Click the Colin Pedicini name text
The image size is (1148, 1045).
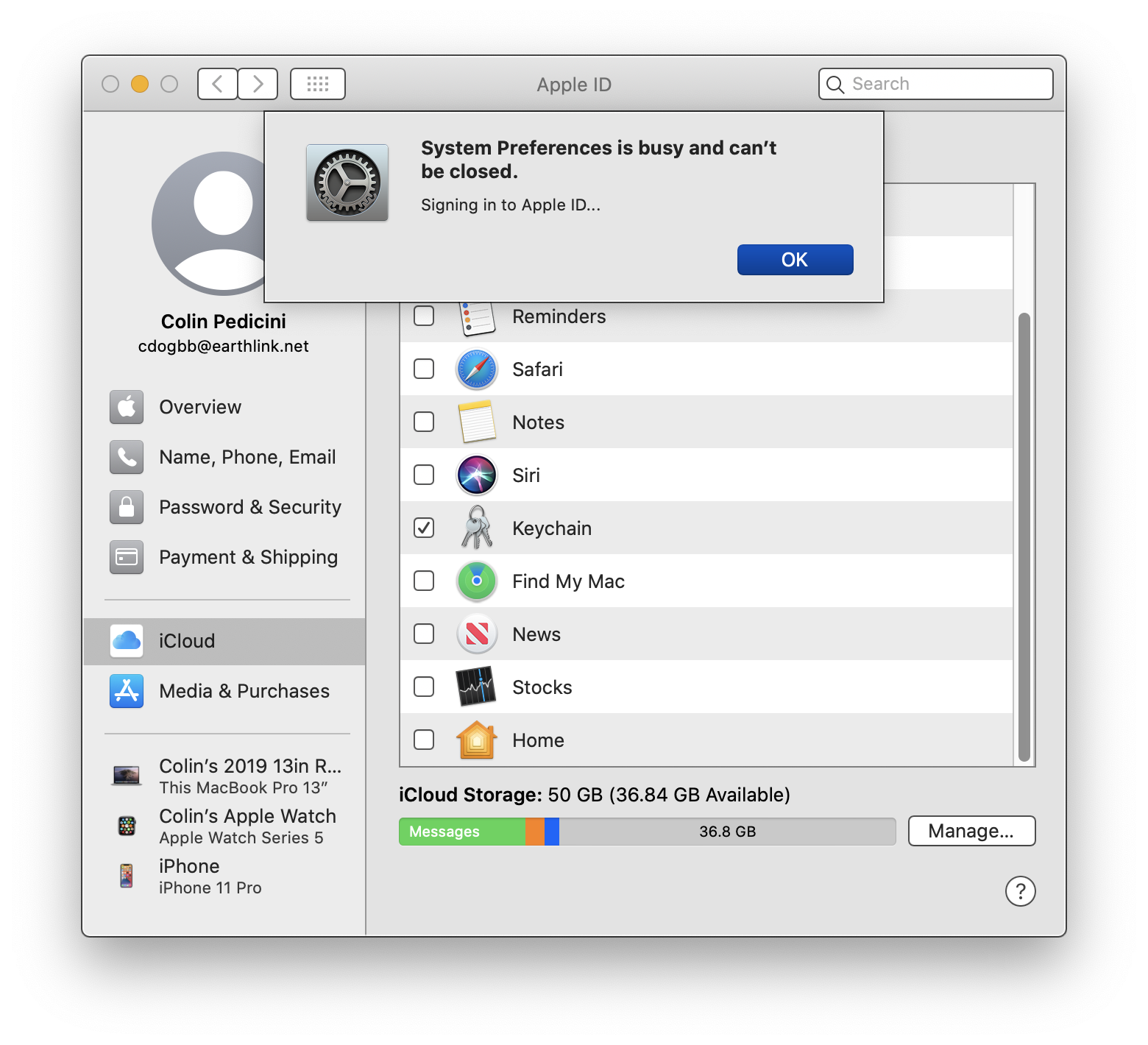pos(224,322)
